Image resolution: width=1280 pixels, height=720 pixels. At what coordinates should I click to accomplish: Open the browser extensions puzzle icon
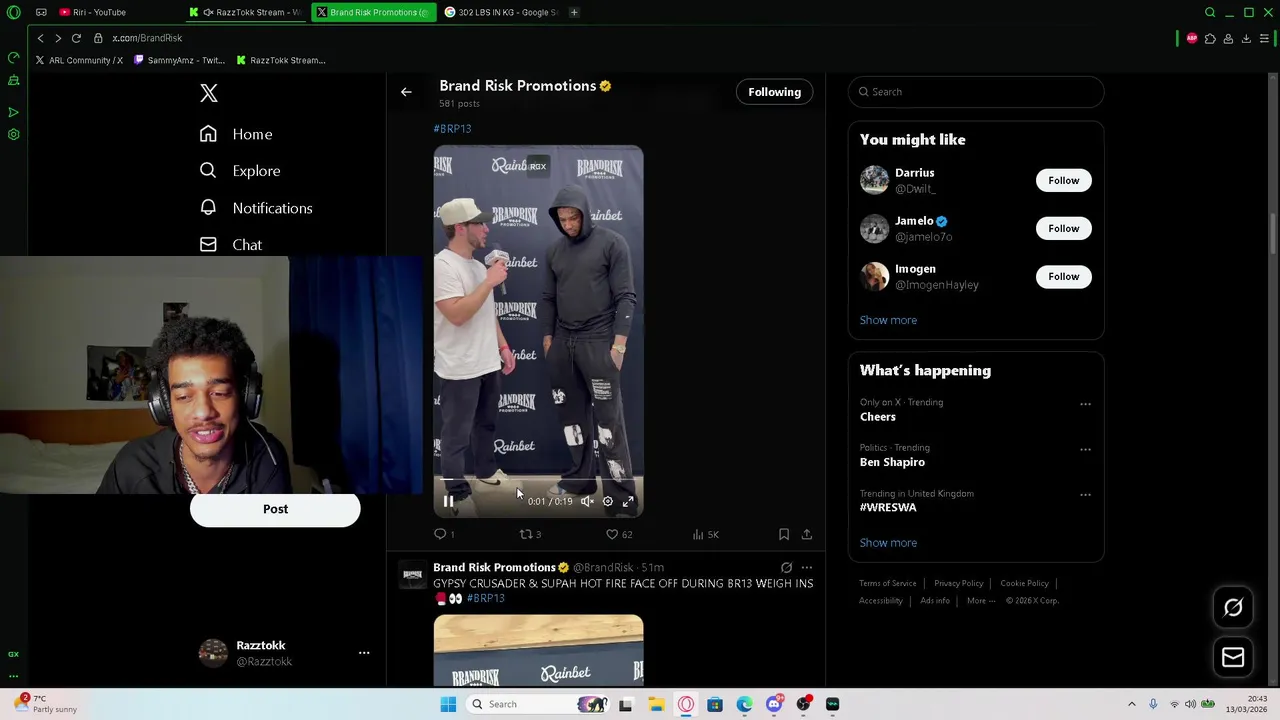pos(1210,38)
